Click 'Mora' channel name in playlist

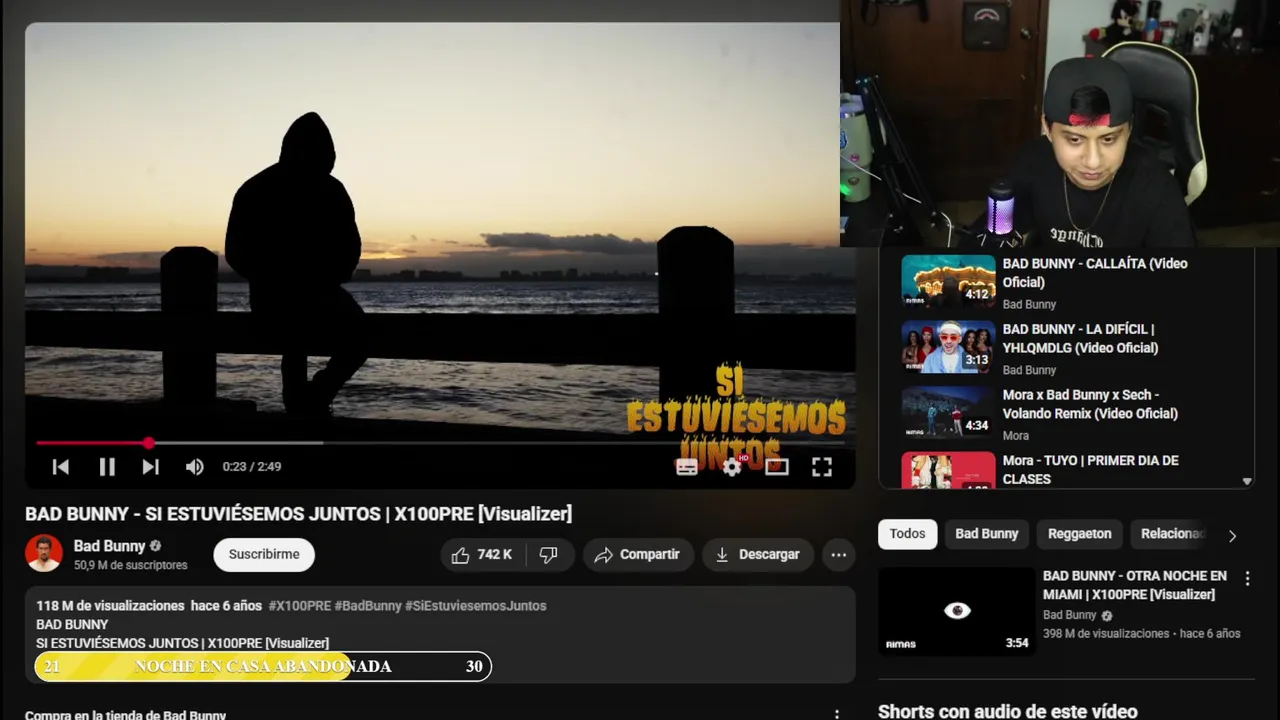(x=1016, y=435)
